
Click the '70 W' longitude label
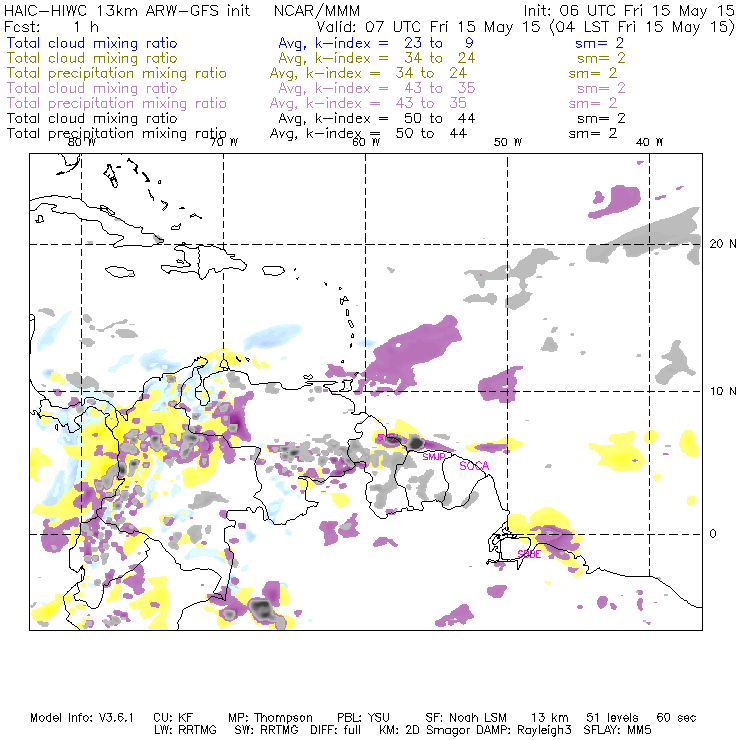coord(224,142)
